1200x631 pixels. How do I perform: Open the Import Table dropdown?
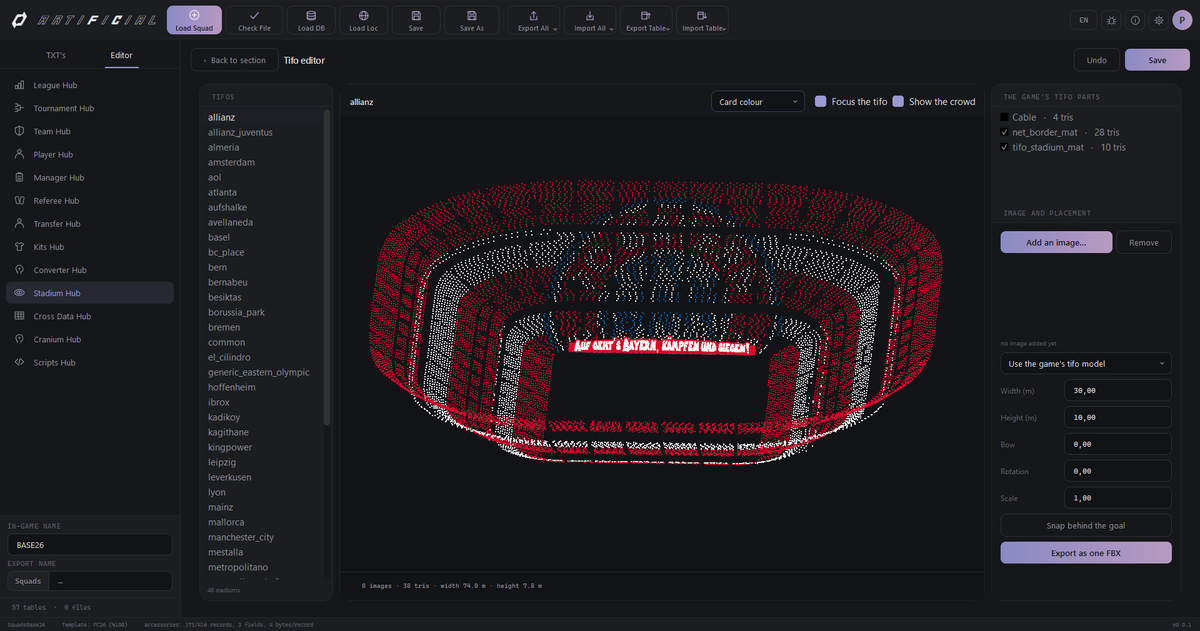point(702,20)
